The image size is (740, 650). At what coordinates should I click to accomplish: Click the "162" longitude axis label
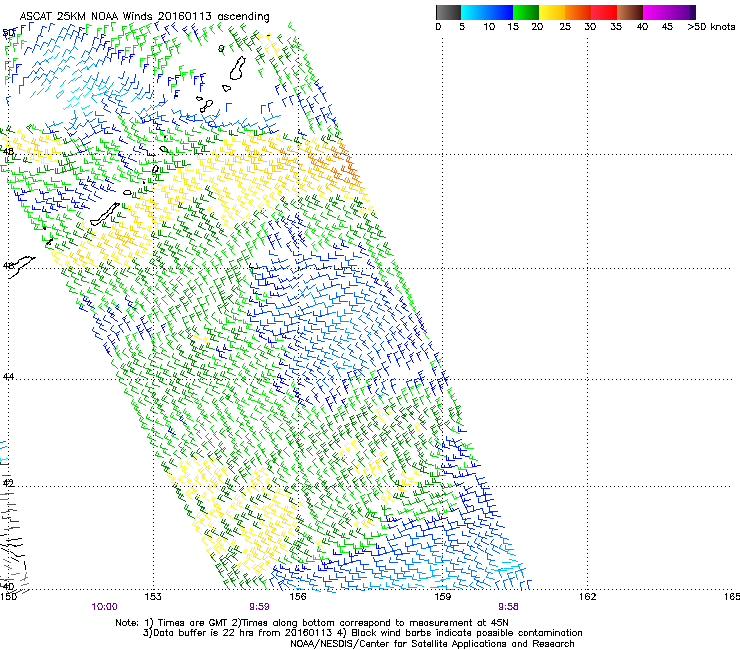click(x=588, y=597)
